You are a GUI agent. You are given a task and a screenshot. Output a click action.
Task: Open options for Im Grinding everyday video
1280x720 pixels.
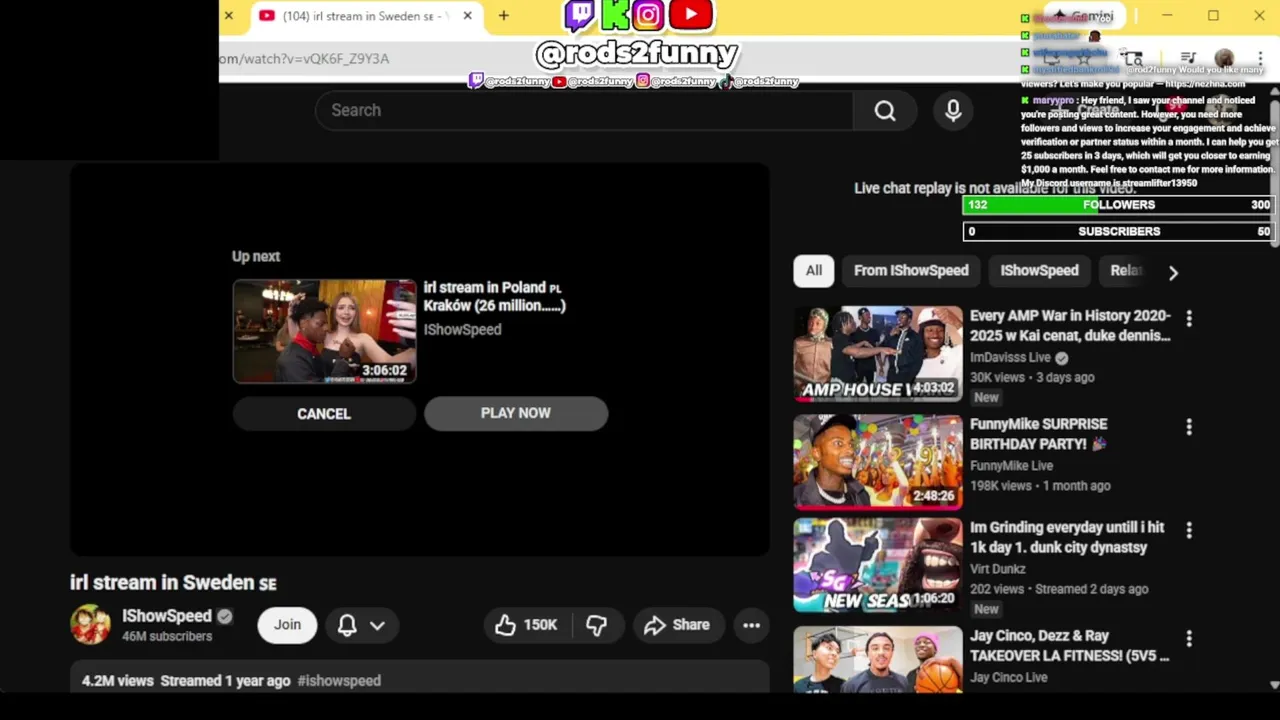[1189, 530]
